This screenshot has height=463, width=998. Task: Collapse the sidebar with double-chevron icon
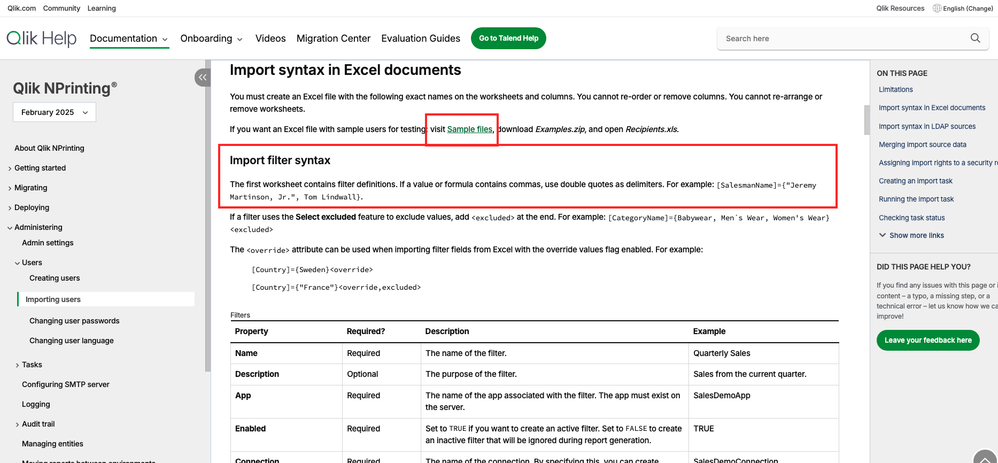(202, 77)
